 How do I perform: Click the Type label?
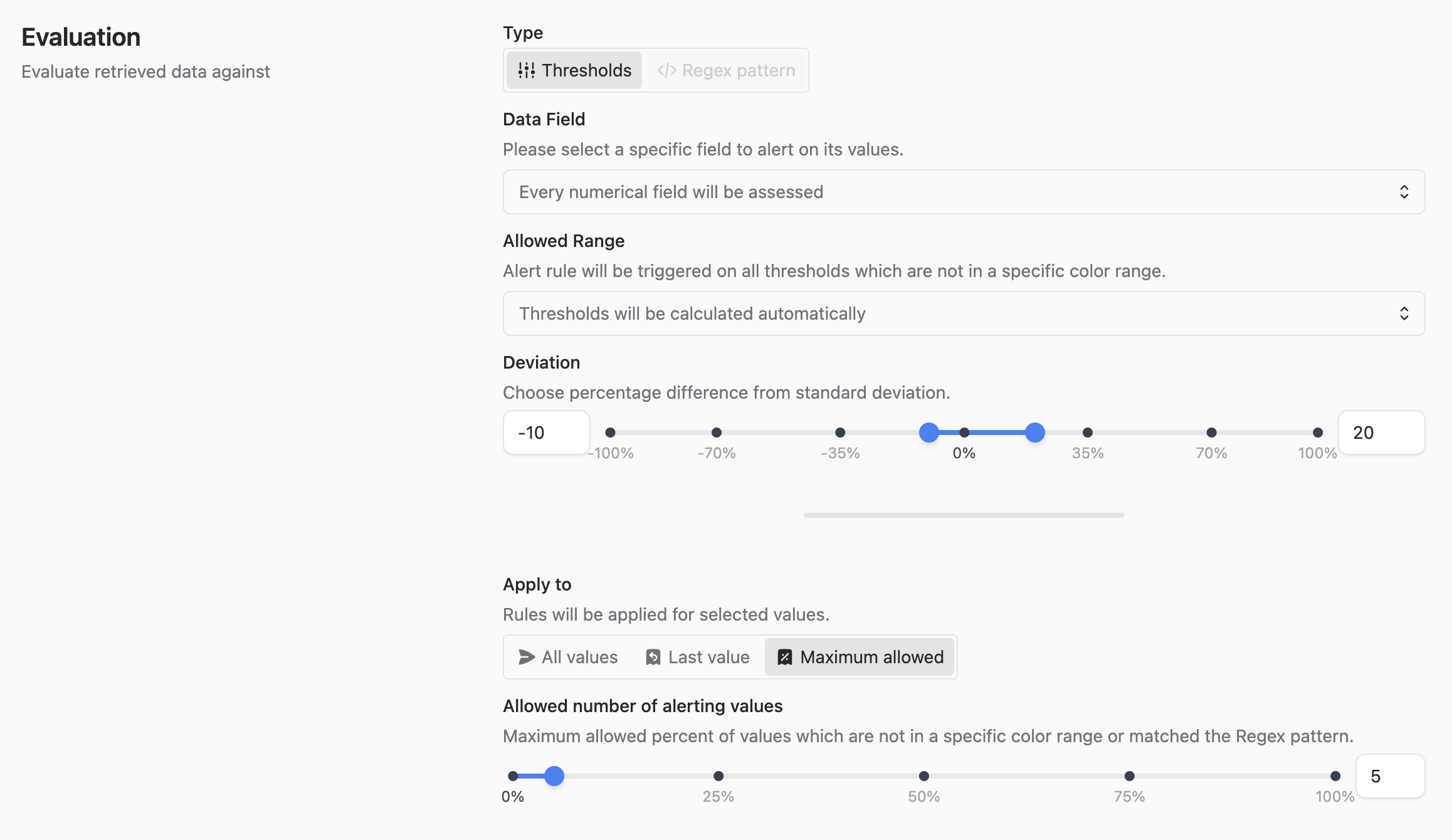(x=523, y=33)
